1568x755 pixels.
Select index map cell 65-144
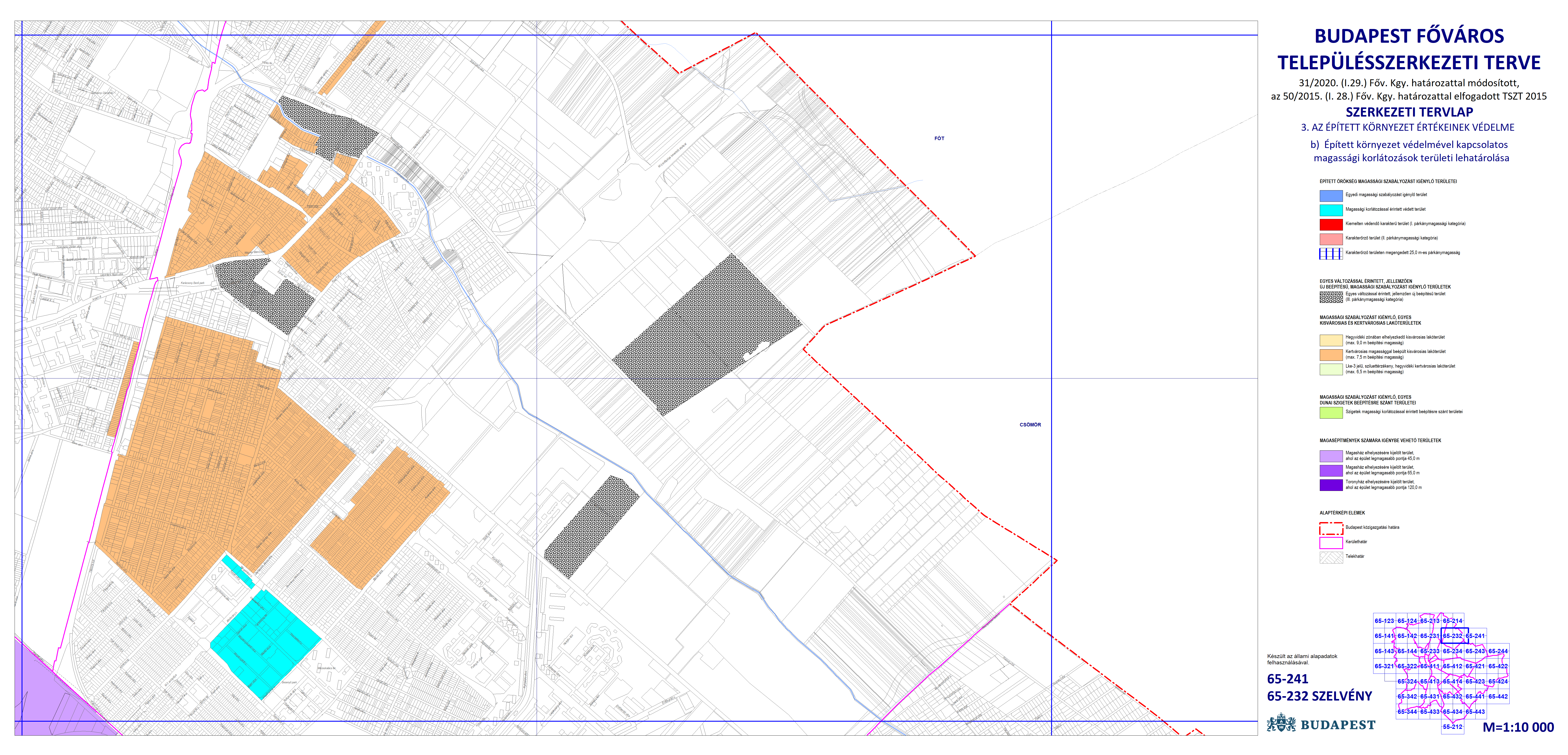click(1407, 651)
